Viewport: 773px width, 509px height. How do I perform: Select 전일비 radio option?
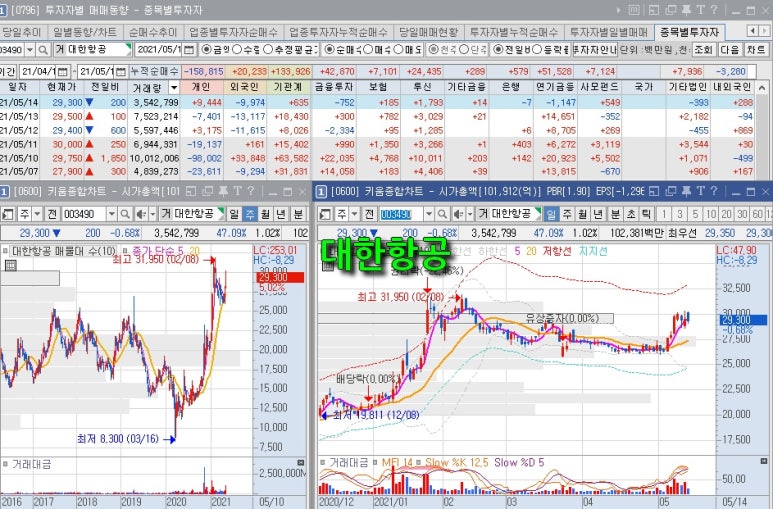(498, 50)
